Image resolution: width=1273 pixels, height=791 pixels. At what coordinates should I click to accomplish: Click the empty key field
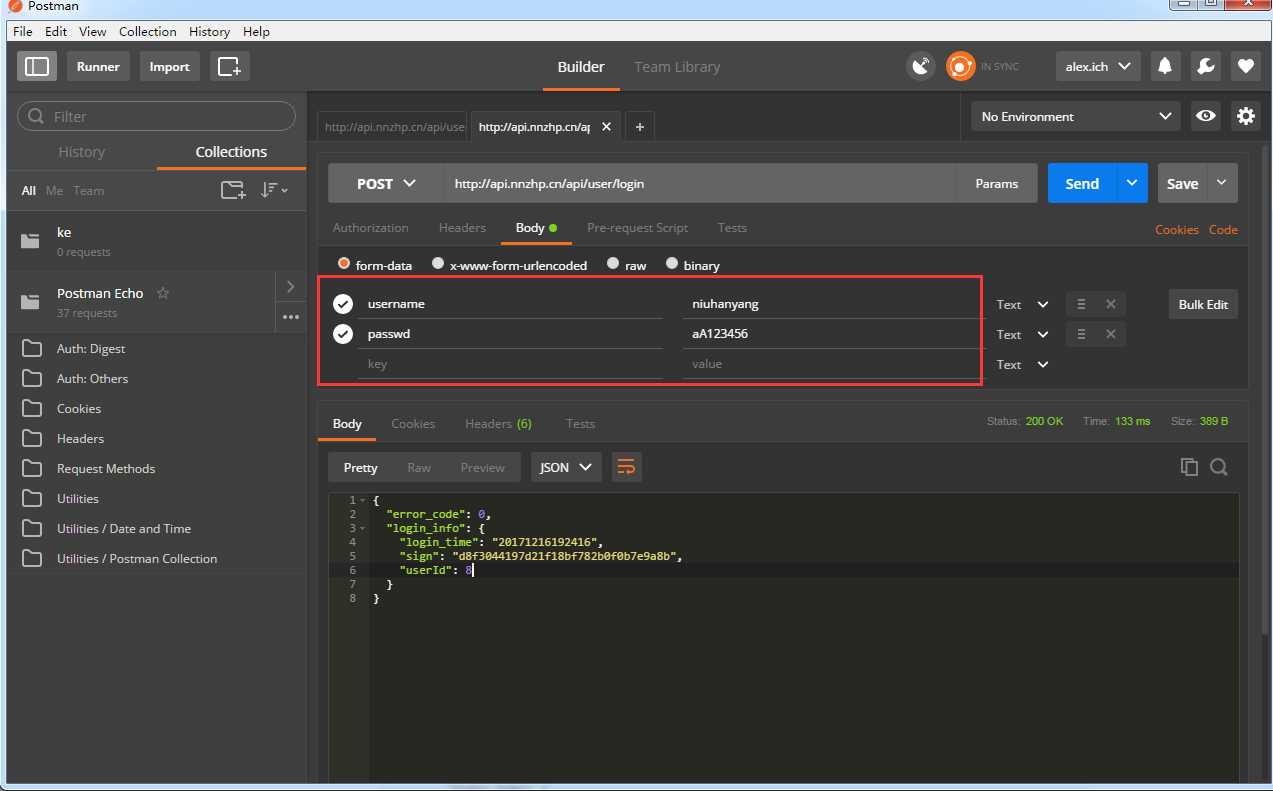[x=510, y=364]
